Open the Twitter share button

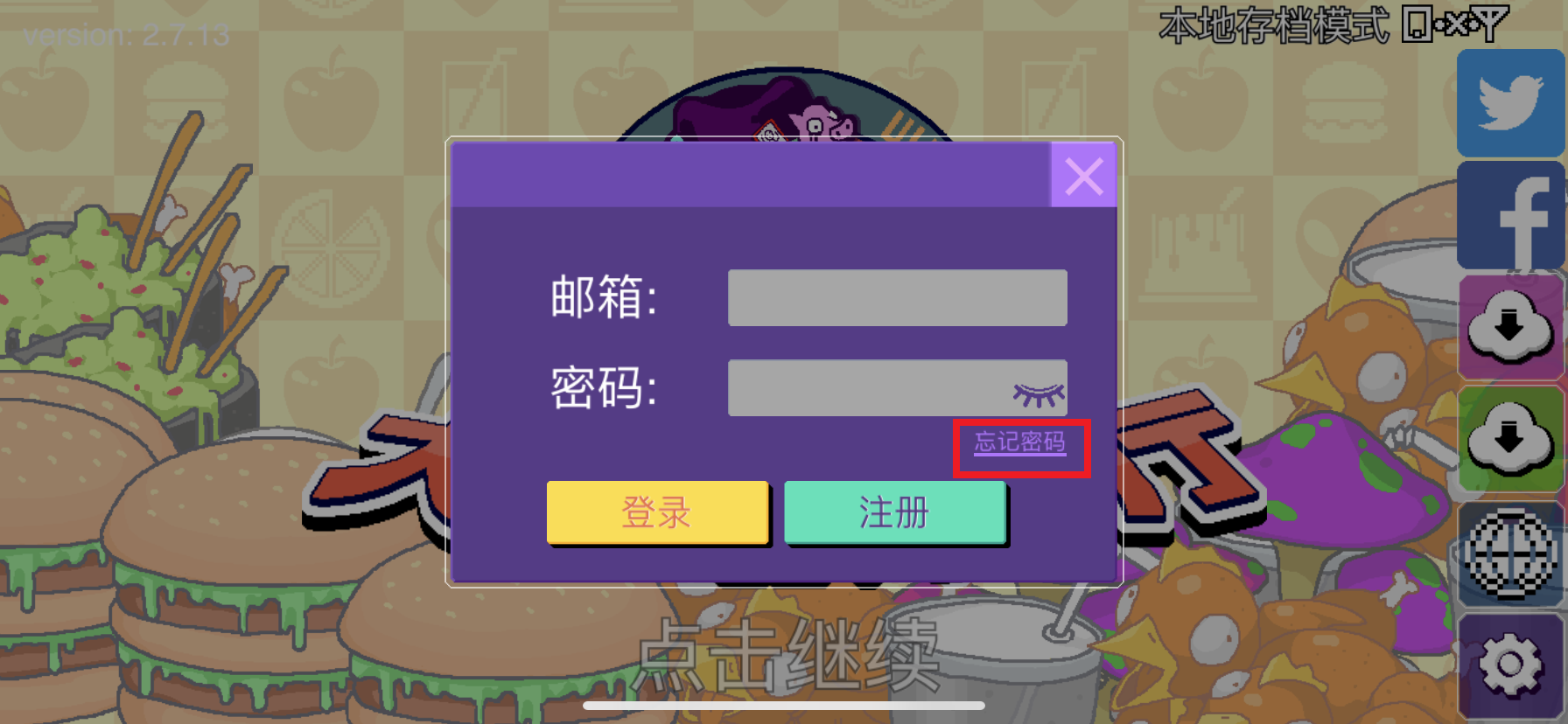[1511, 103]
